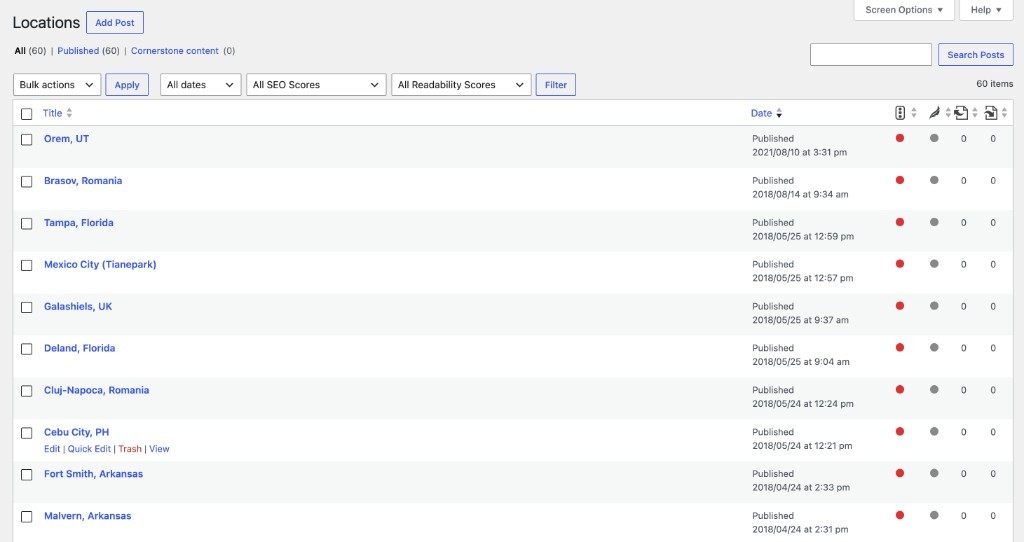
Task: Open the Malvern, Arkansas post
Action: click(x=88, y=515)
